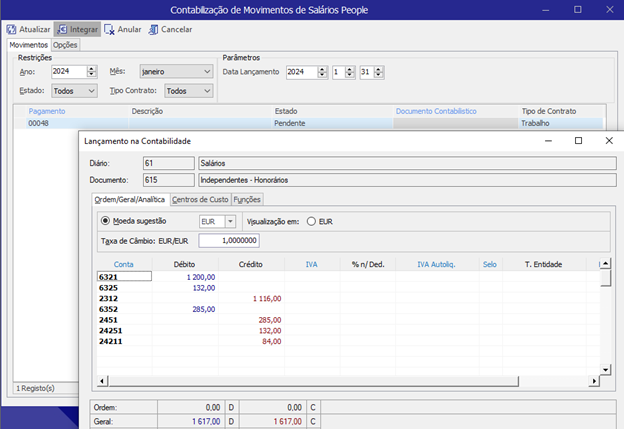Select the EUR visualization radio button
This screenshot has width=624, height=429.
click(x=311, y=220)
